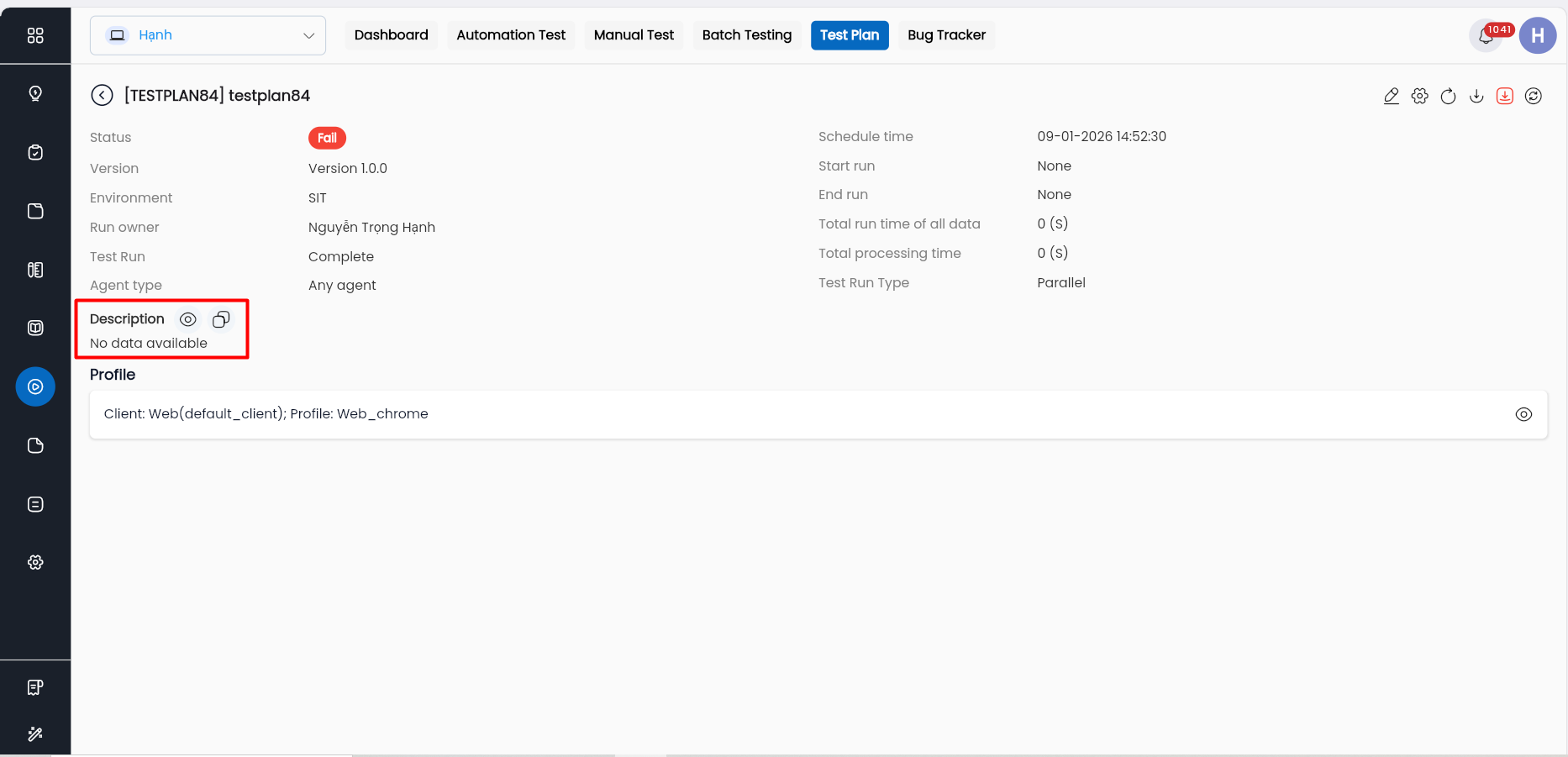Click the edit pencil icon for test plan

[1392, 96]
